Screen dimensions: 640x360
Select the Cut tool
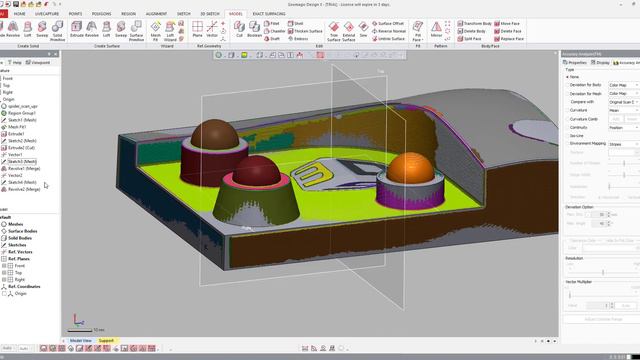(239, 29)
